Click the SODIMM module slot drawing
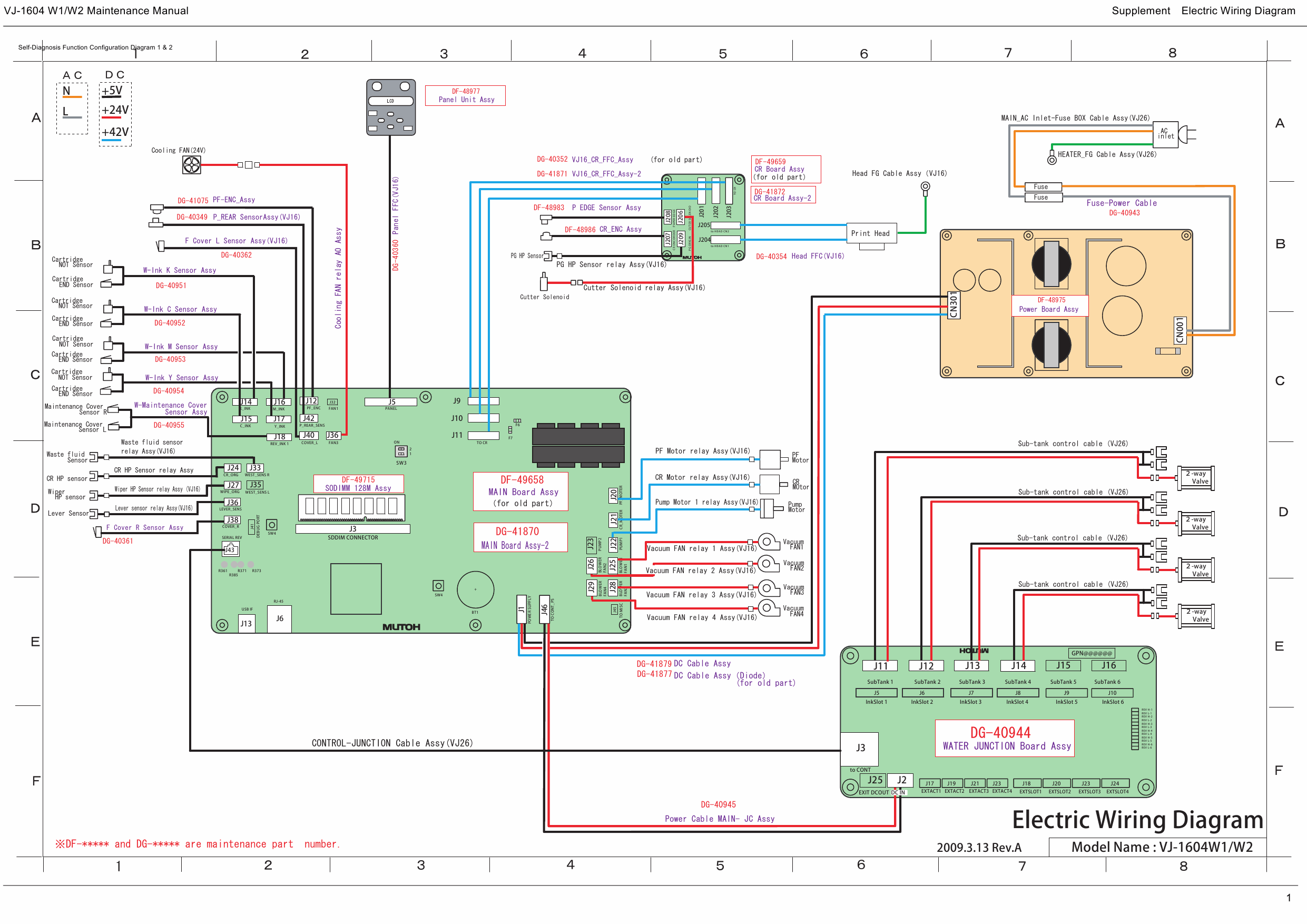 [x=352, y=508]
